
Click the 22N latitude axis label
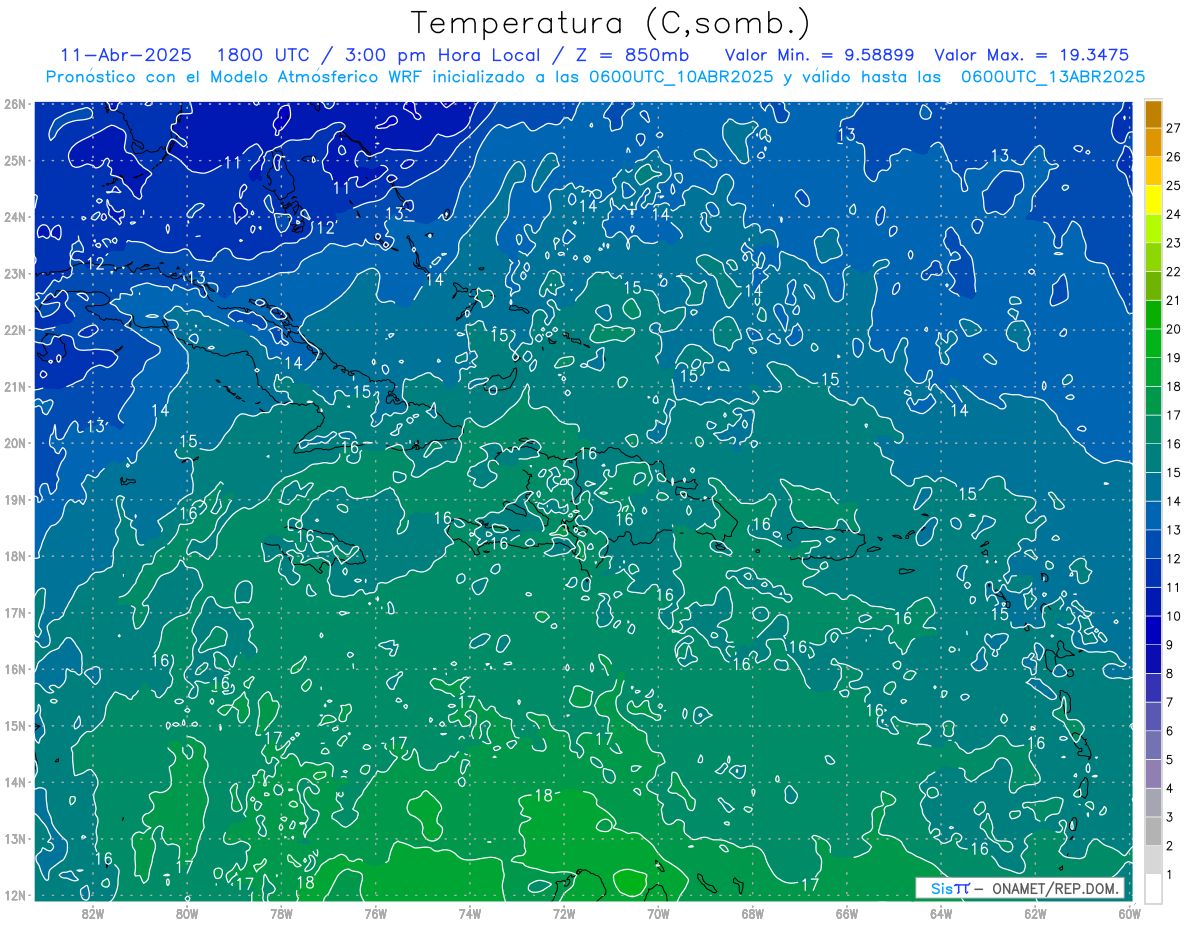tap(15, 330)
